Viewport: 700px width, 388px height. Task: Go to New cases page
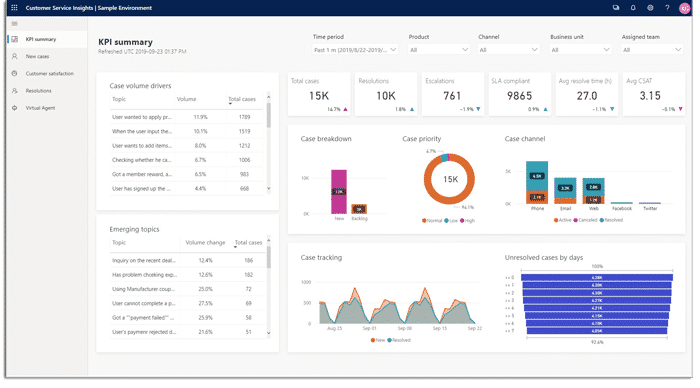pyautogui.click(x=47, y=56)
